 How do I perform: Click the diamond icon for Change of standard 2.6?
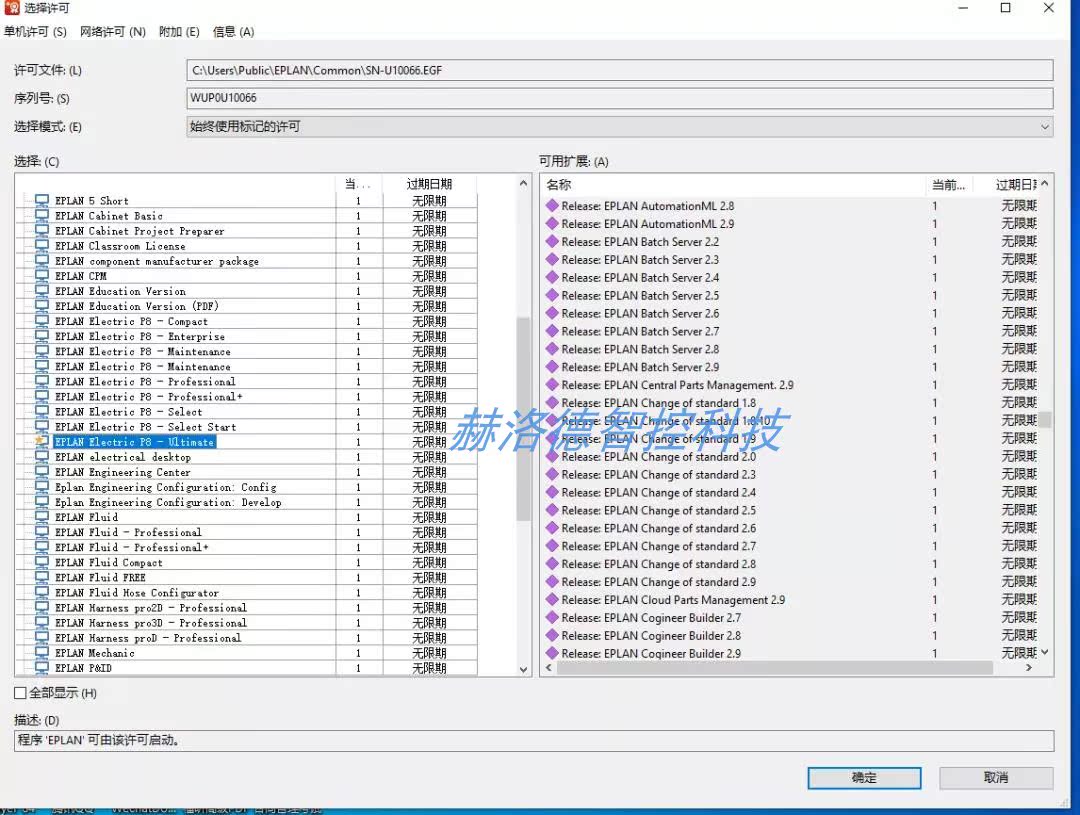click(x=552, y=528)
